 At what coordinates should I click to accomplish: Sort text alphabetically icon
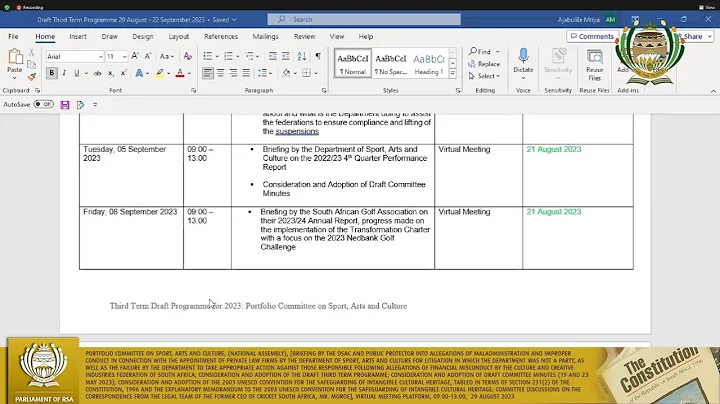(x=302, y=56)
